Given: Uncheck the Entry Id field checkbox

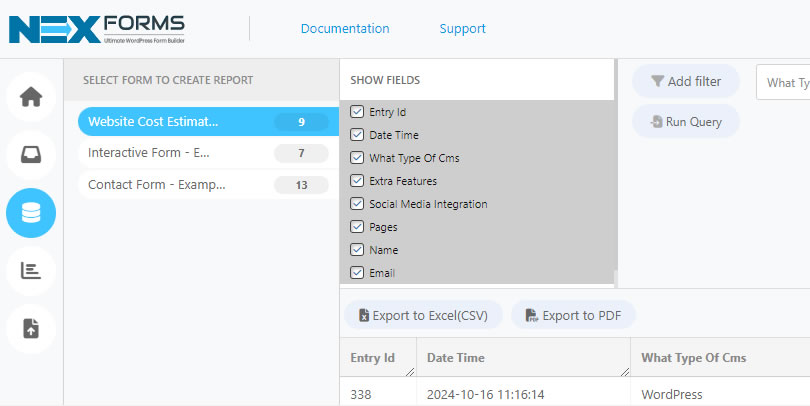Looking at the screenshot, I should tap(357, 112).
